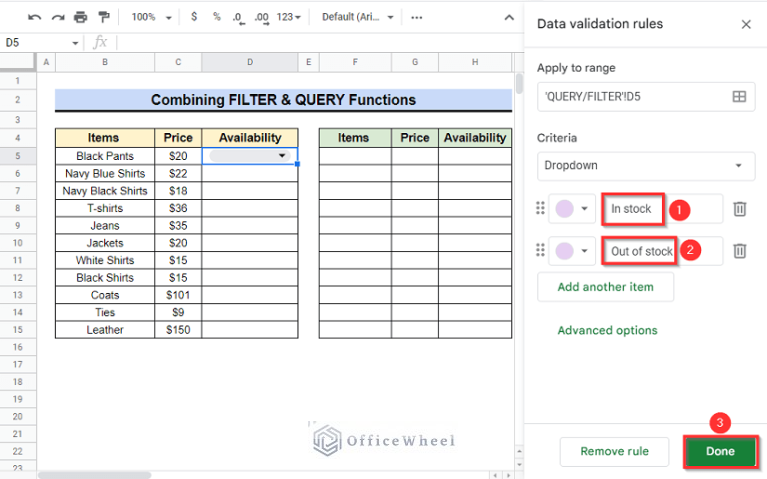Image resolution: width=767 pixels, height=479 pixels.
Task: Collapse toolbar with the up chevron
Action: coord(509,18)
